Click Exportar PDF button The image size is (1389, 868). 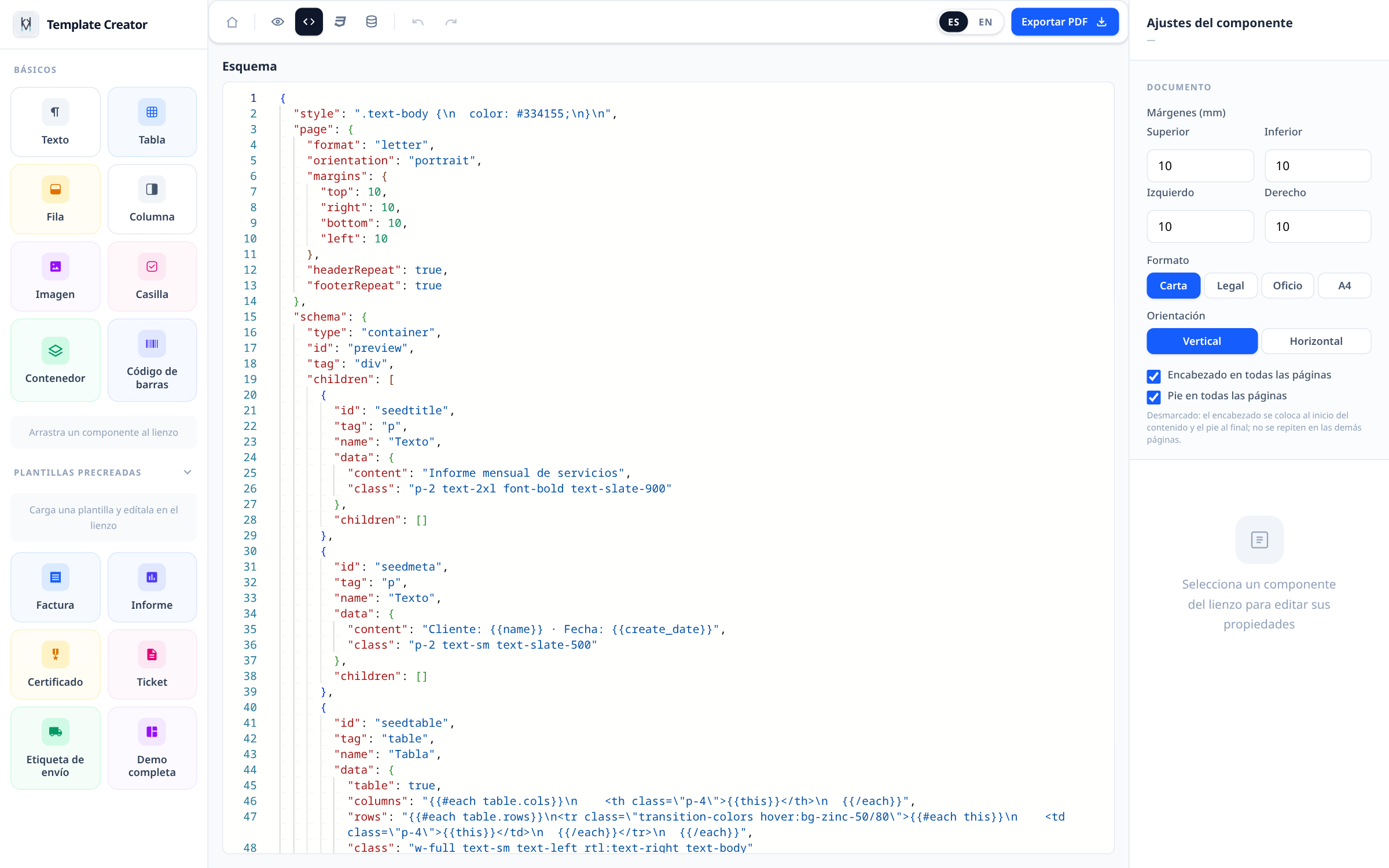[x=1064, y=22]
